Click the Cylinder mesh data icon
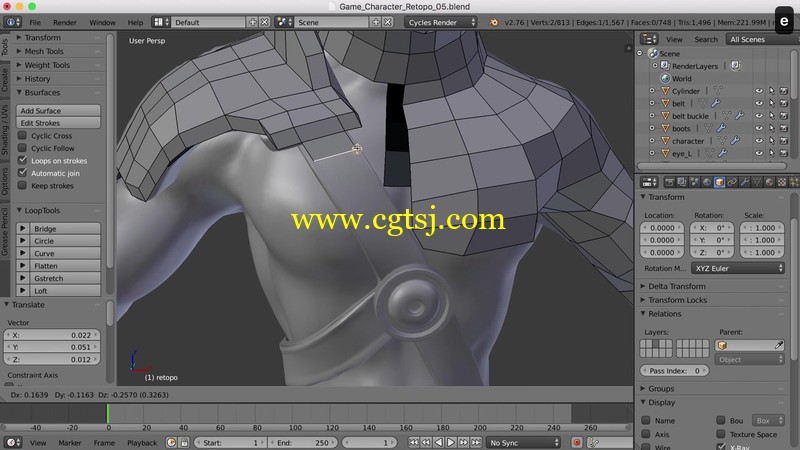This screenshot has width=800, height=450. [718, 91]
